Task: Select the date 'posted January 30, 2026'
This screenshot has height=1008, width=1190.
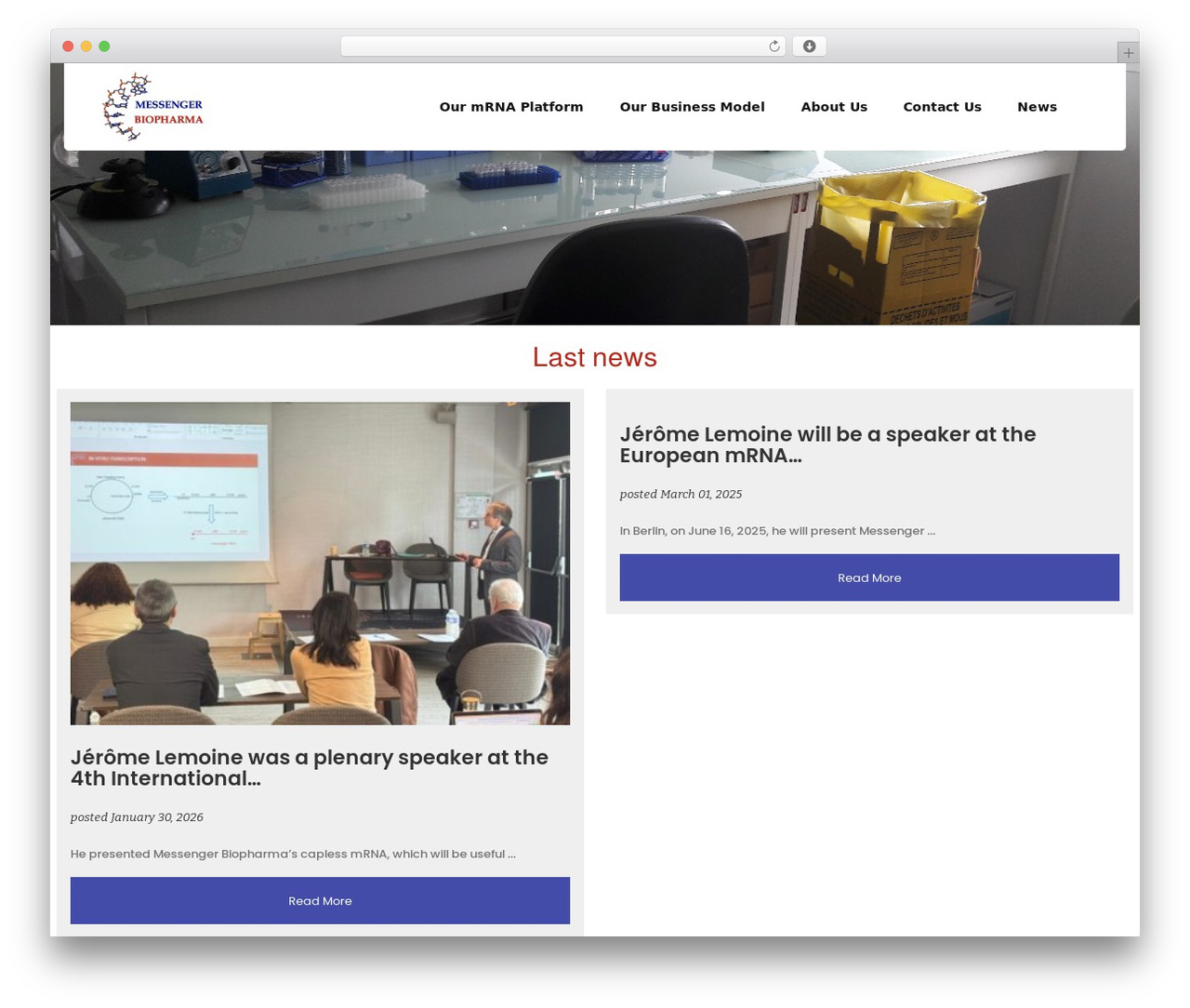Action: [137, 817]
